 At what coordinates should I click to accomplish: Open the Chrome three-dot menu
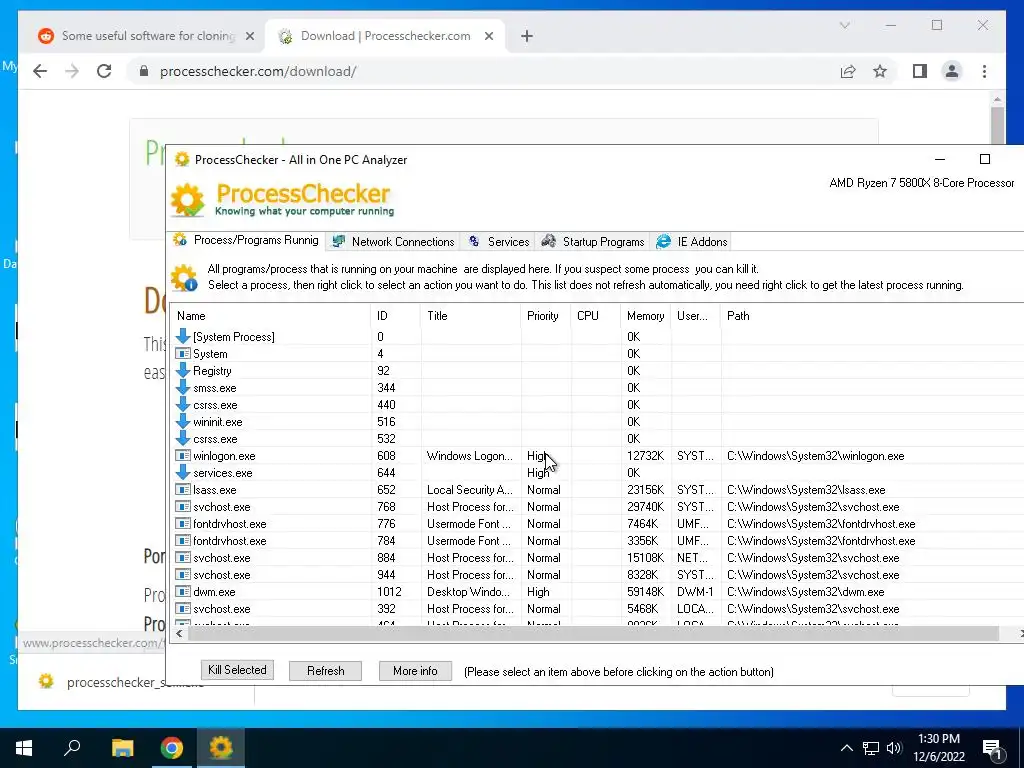pos(984,71)
